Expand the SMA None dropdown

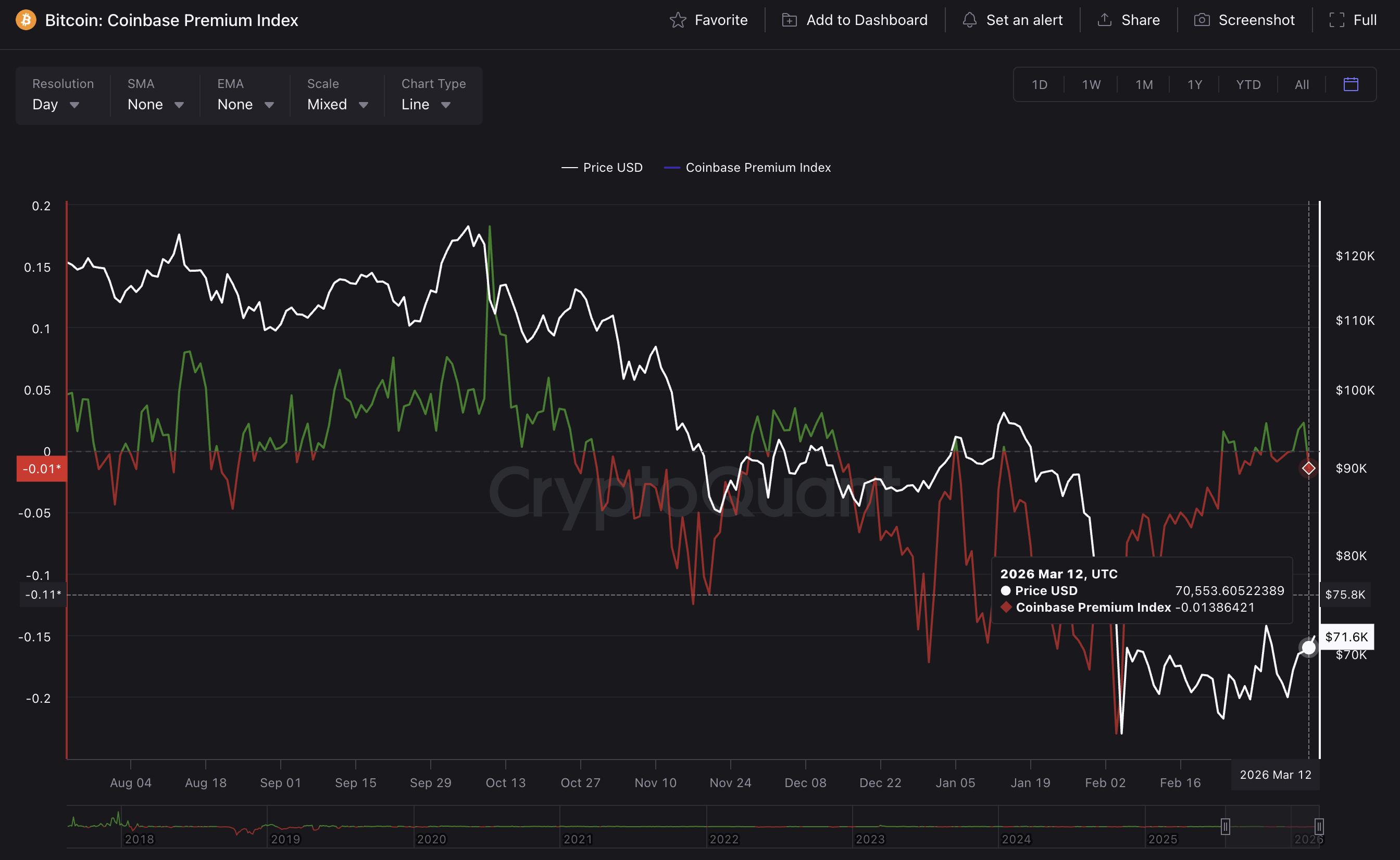coord(155,105)
